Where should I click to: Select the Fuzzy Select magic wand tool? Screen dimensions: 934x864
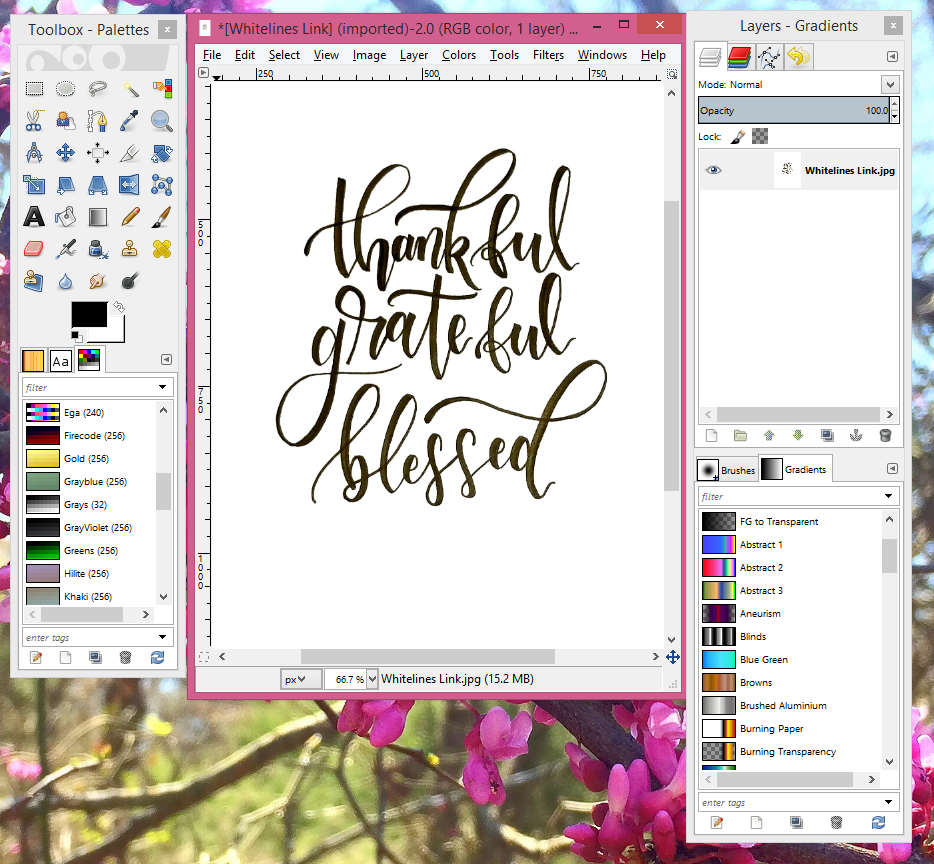130,90
